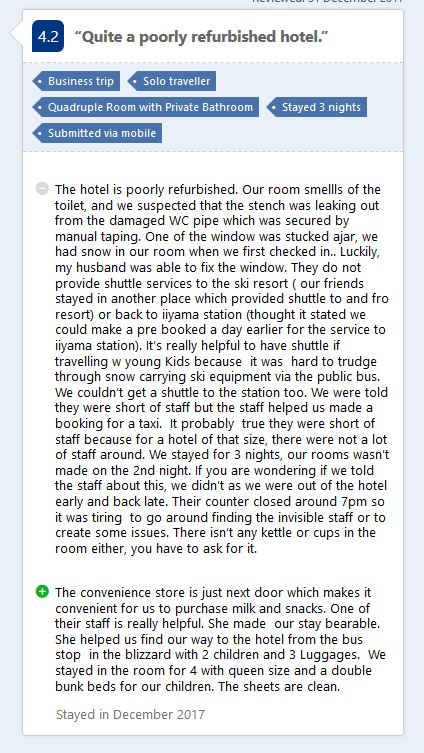Image resolution: width=424 pixels, height=753 pixels.
Task: Click the review date above the card
Action: (327, 1)
